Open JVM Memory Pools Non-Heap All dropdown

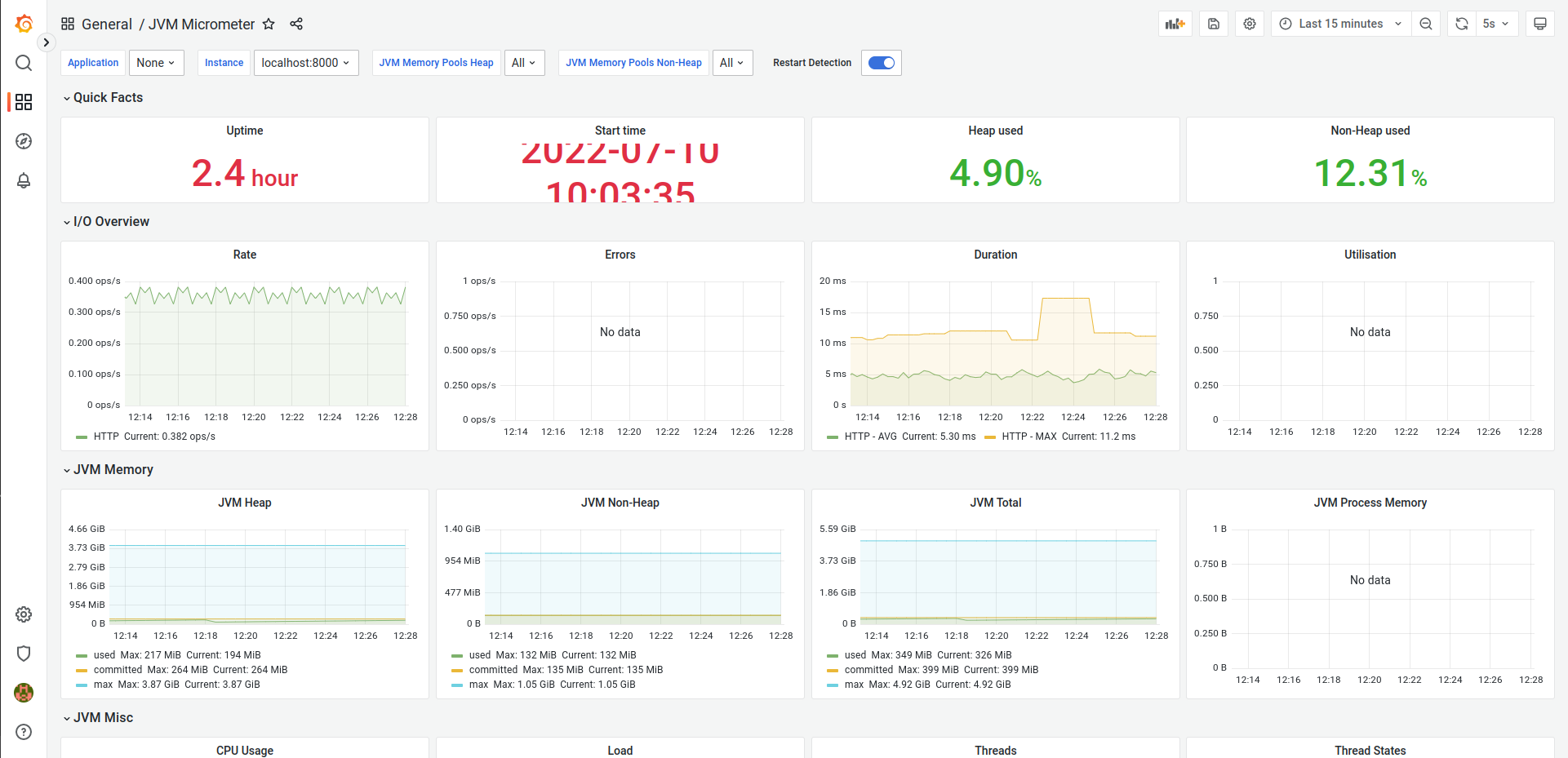pyautogui.click(x=732, y=63)
